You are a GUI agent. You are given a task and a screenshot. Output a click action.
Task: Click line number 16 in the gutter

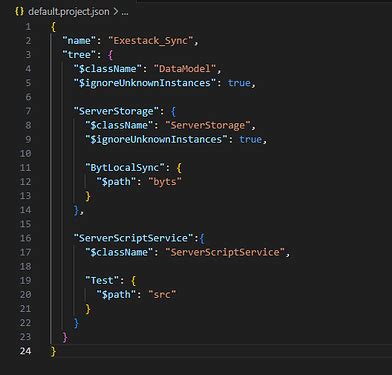click(x=25, y=238)
